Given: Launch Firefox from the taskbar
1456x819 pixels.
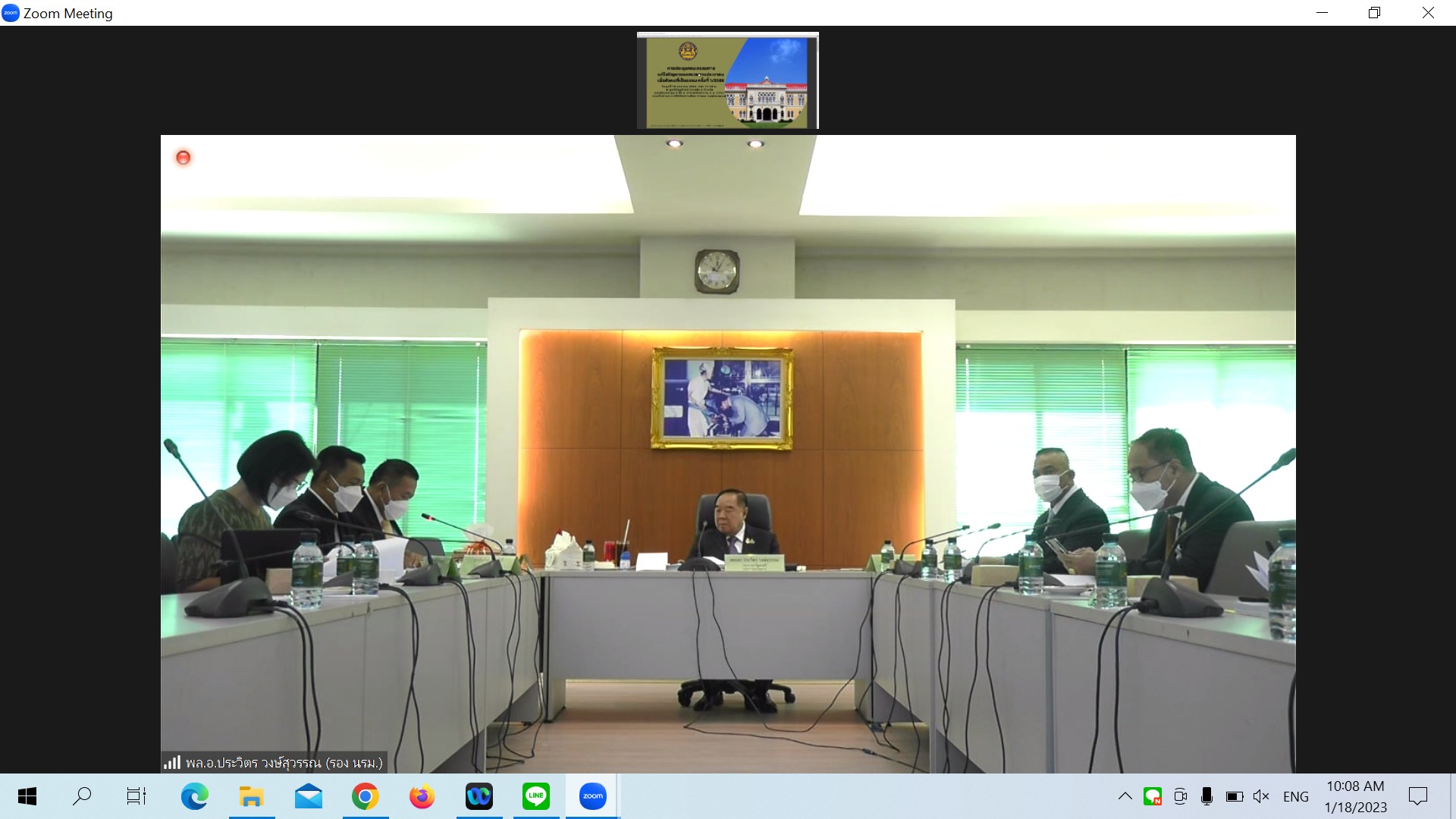Looking at the screenshot, I should tap(422, 796).
